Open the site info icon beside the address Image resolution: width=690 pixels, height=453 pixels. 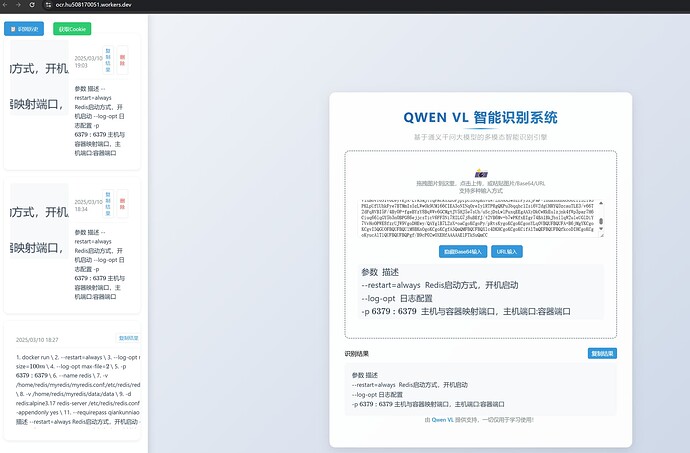pos(48,5)
